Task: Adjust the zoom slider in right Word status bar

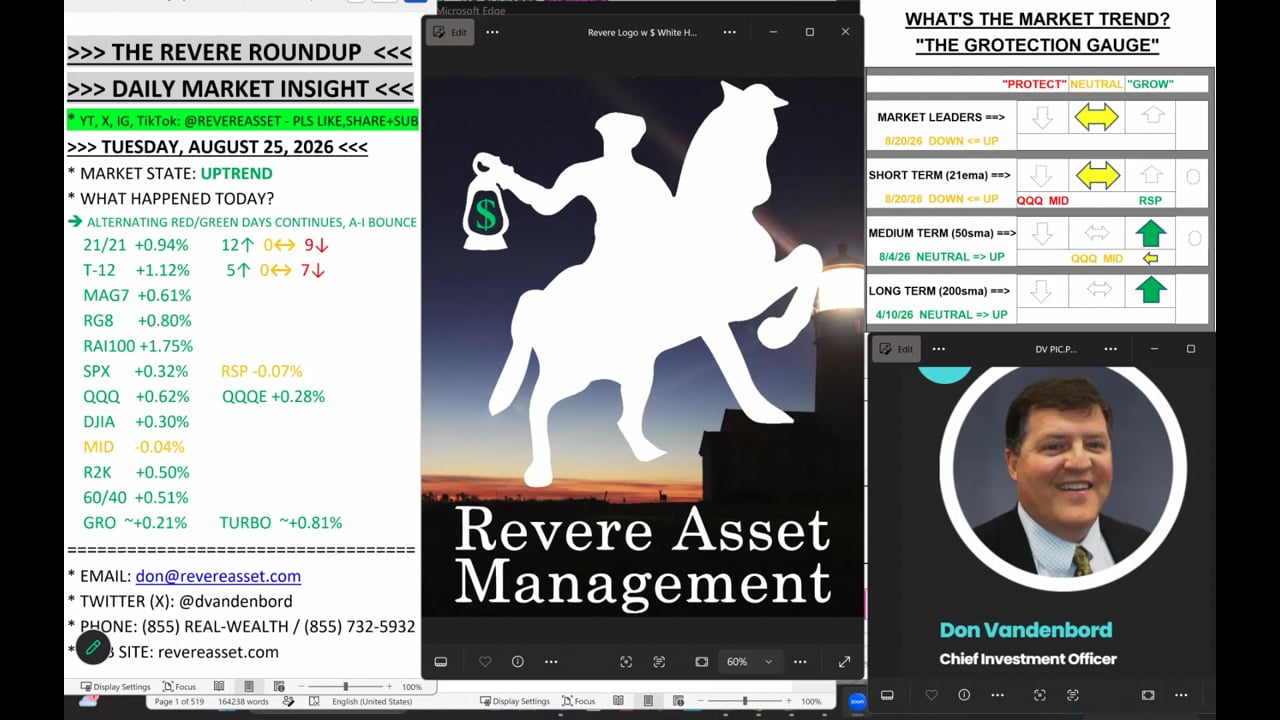Action: 745,701
